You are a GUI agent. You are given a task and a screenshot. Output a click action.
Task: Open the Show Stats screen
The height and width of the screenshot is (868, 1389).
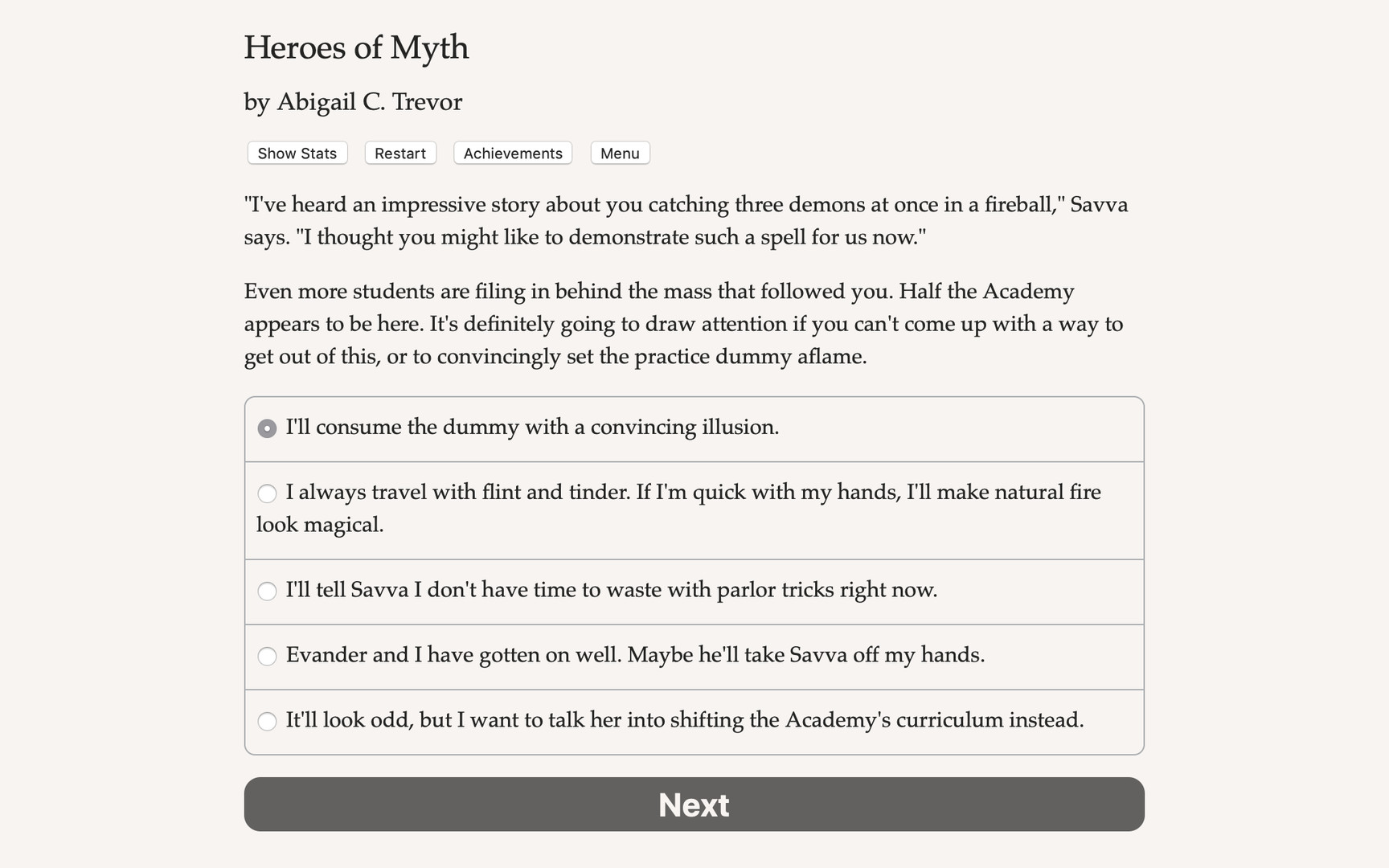click(296, 153)
